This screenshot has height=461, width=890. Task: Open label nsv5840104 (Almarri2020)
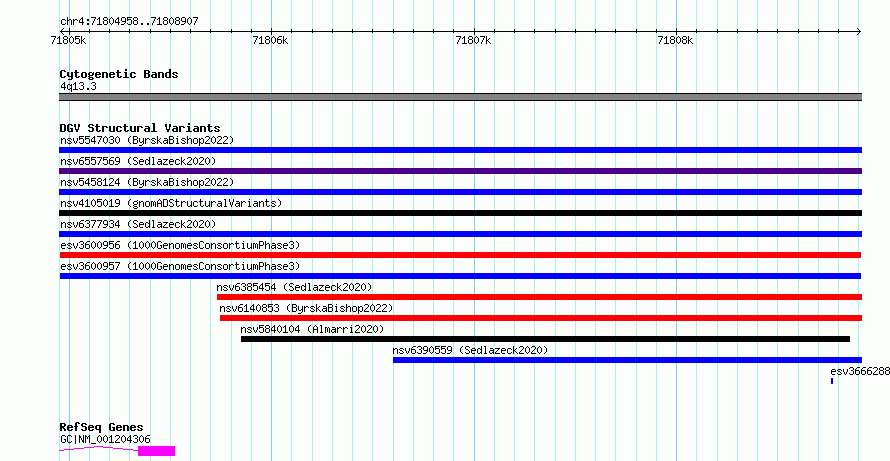312,329
